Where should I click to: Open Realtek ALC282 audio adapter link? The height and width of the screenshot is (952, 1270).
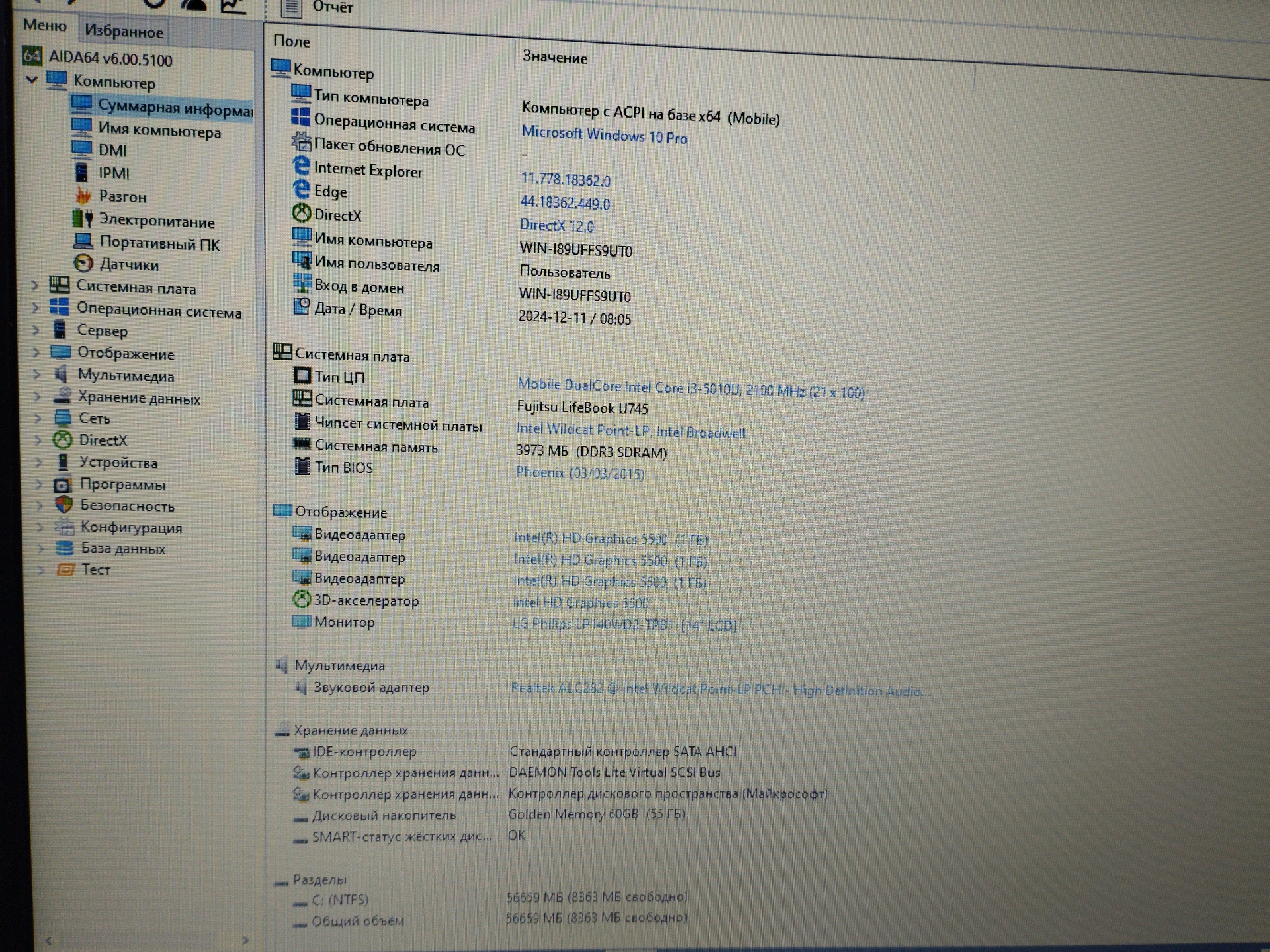coord(720,689)
